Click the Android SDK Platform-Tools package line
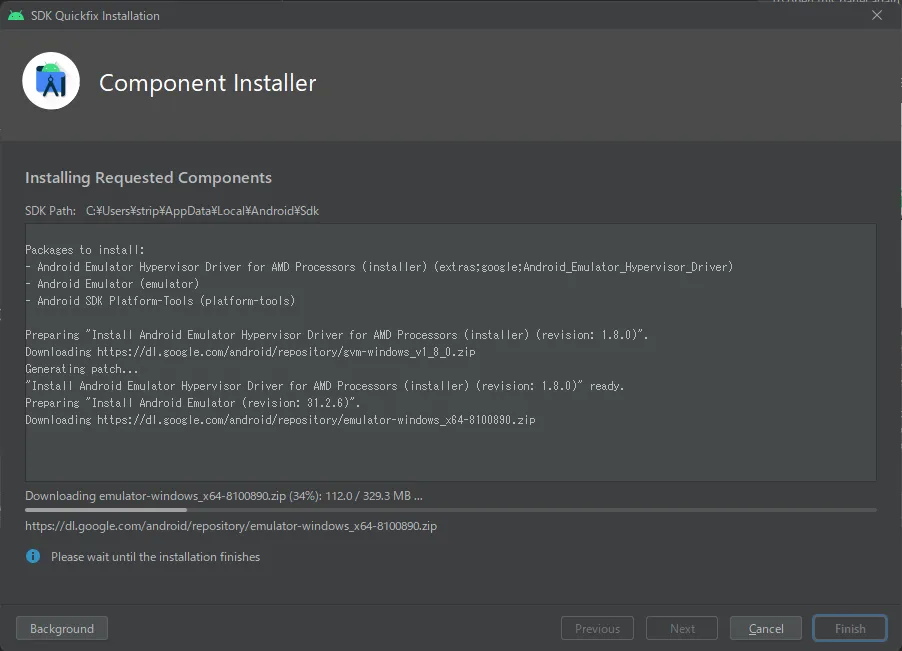902x651 pixels. (x=160, y=301)
